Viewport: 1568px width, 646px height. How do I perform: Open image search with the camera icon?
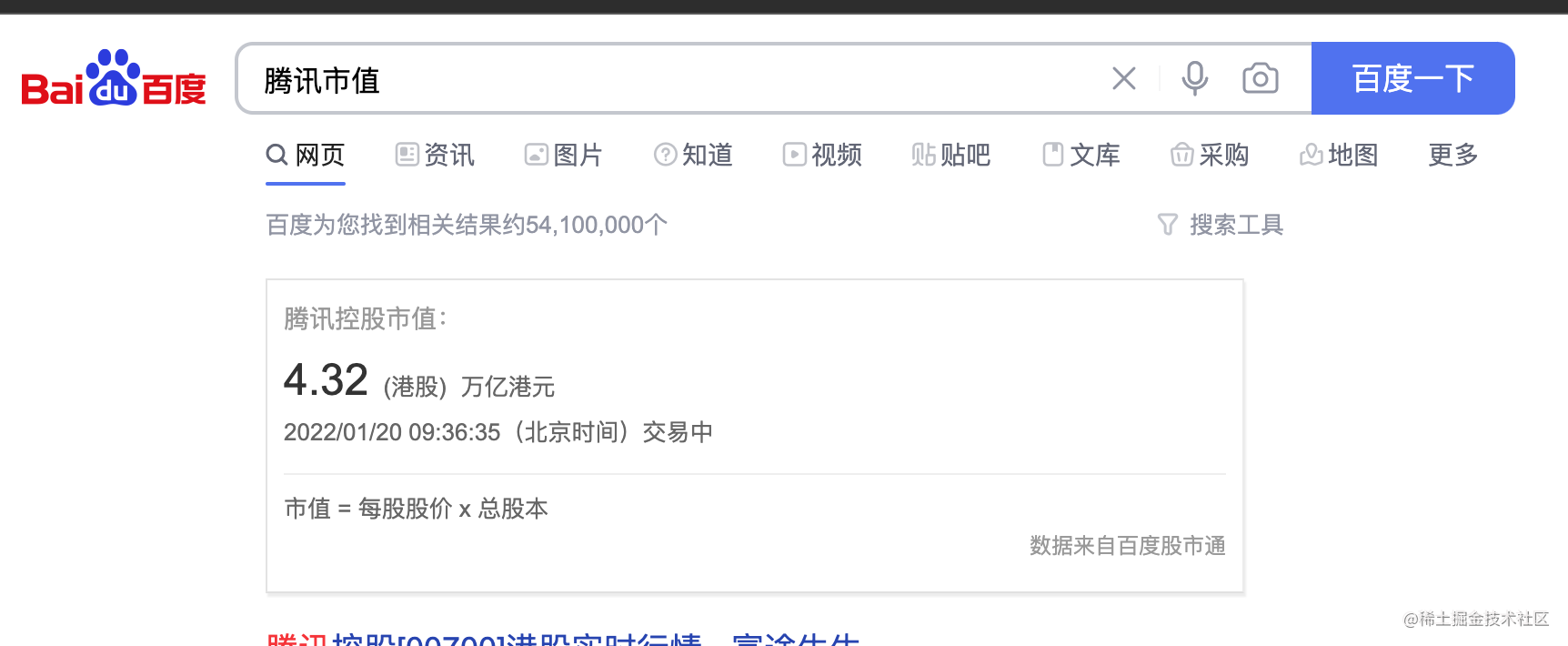[1261, 78]
